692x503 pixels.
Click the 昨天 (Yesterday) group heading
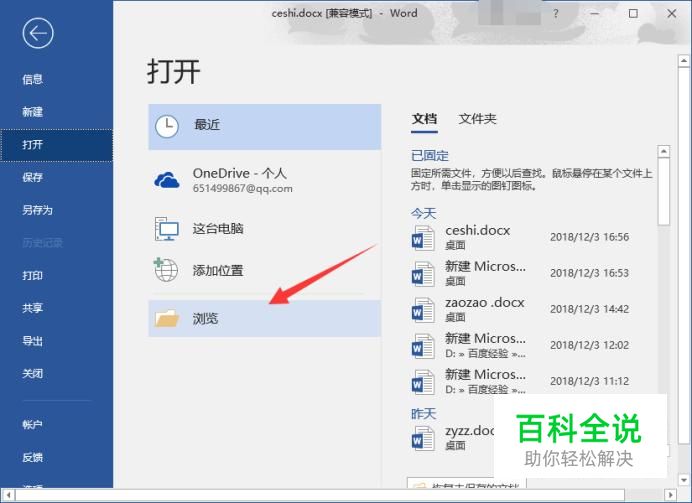tap(423, 414)
